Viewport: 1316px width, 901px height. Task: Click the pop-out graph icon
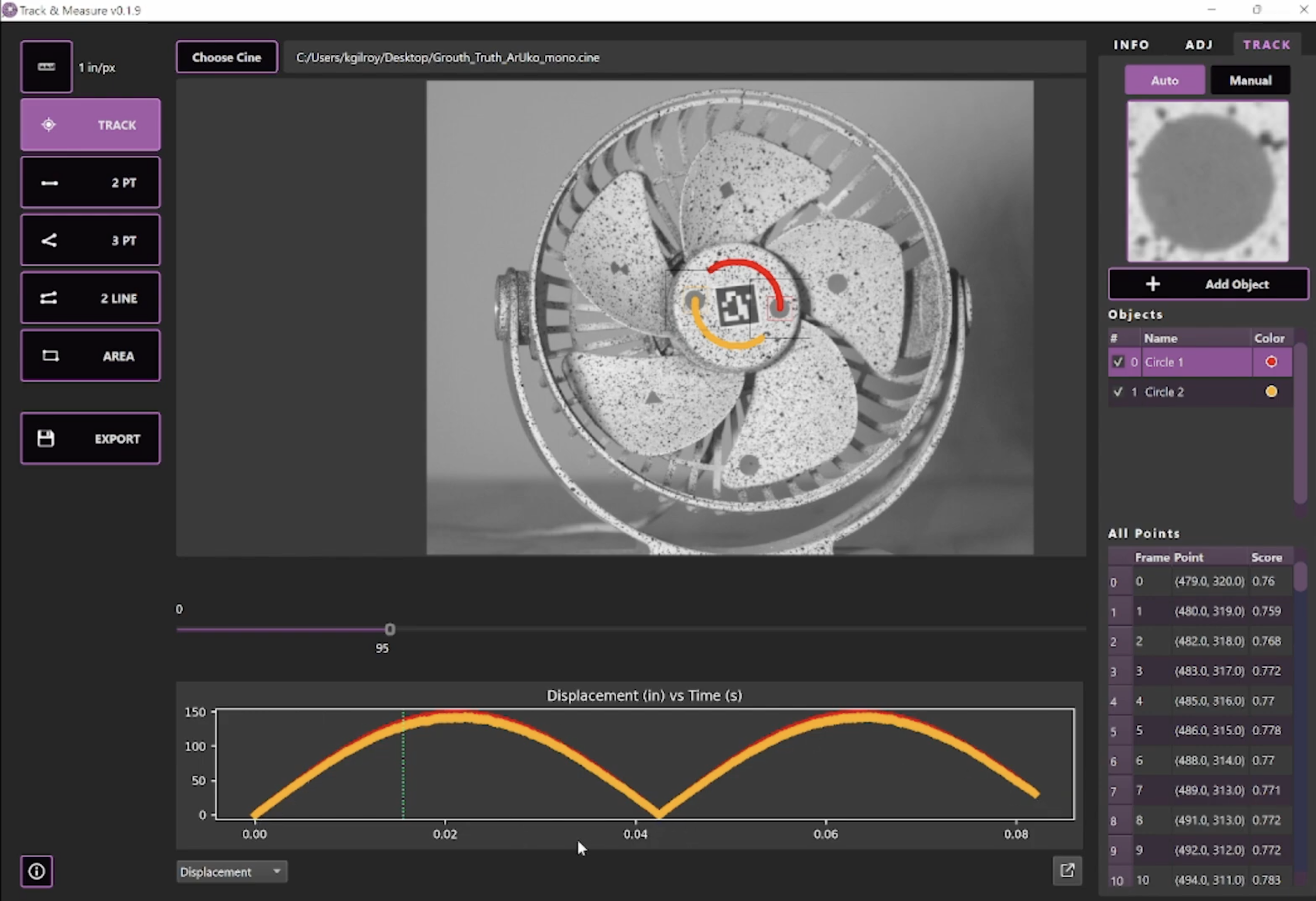[1067, 871]
